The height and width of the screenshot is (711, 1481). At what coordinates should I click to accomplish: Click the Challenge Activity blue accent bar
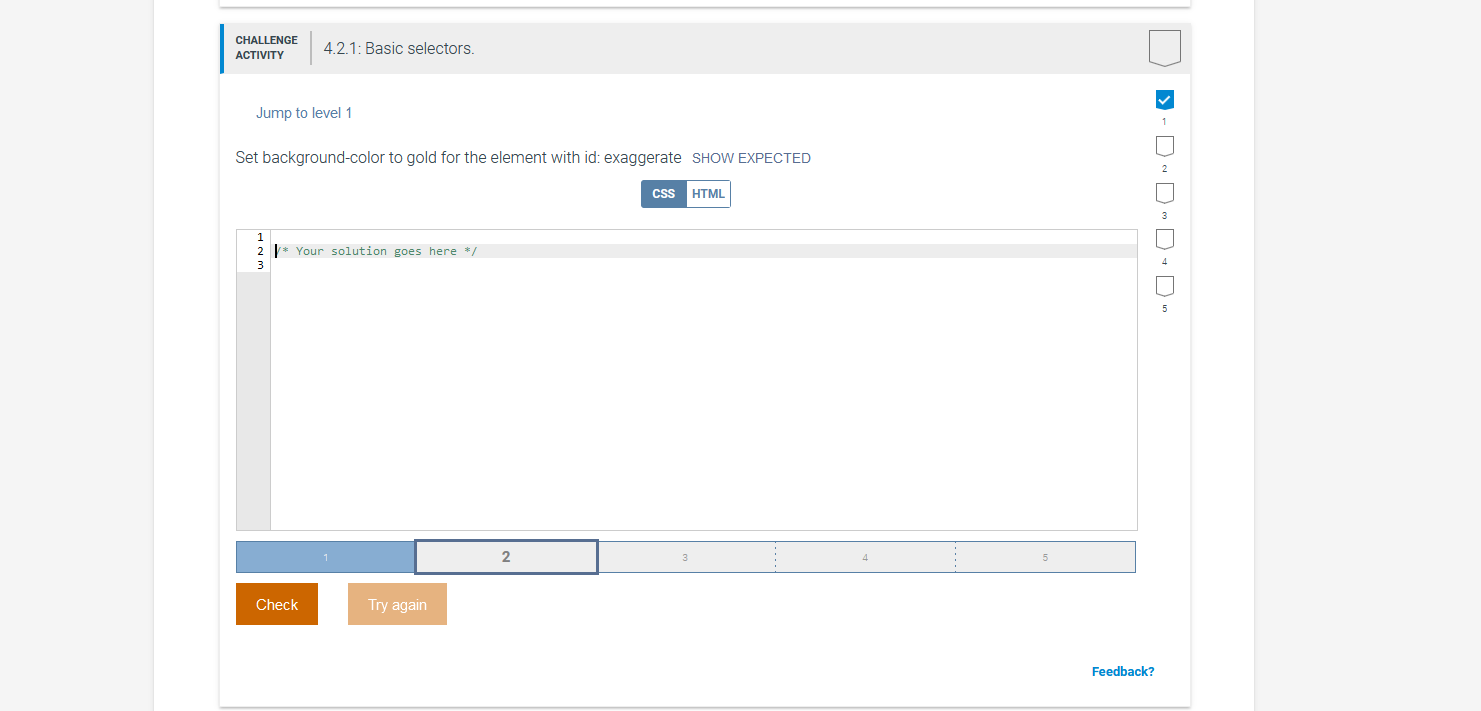tap(221, 47)
